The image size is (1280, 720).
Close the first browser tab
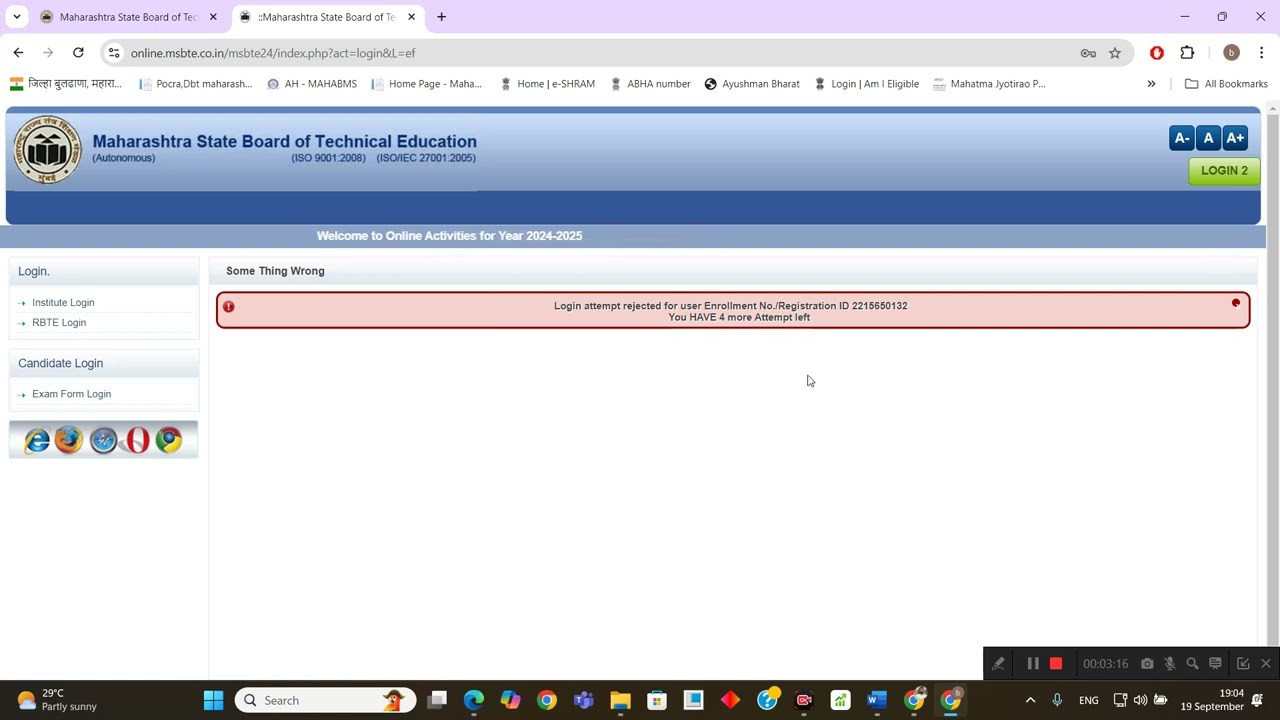coord(213,17)
